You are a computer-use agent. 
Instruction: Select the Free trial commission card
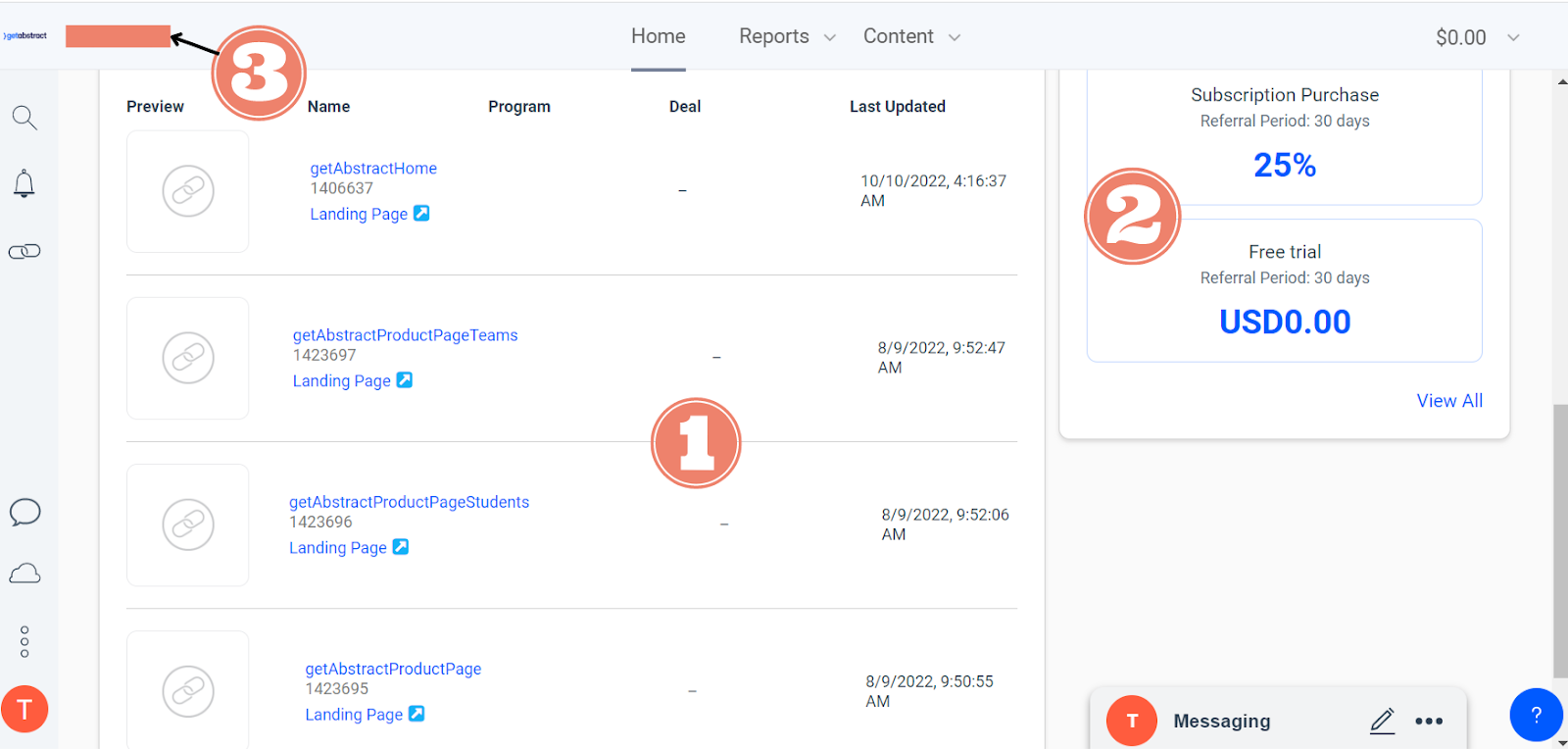1285,290
